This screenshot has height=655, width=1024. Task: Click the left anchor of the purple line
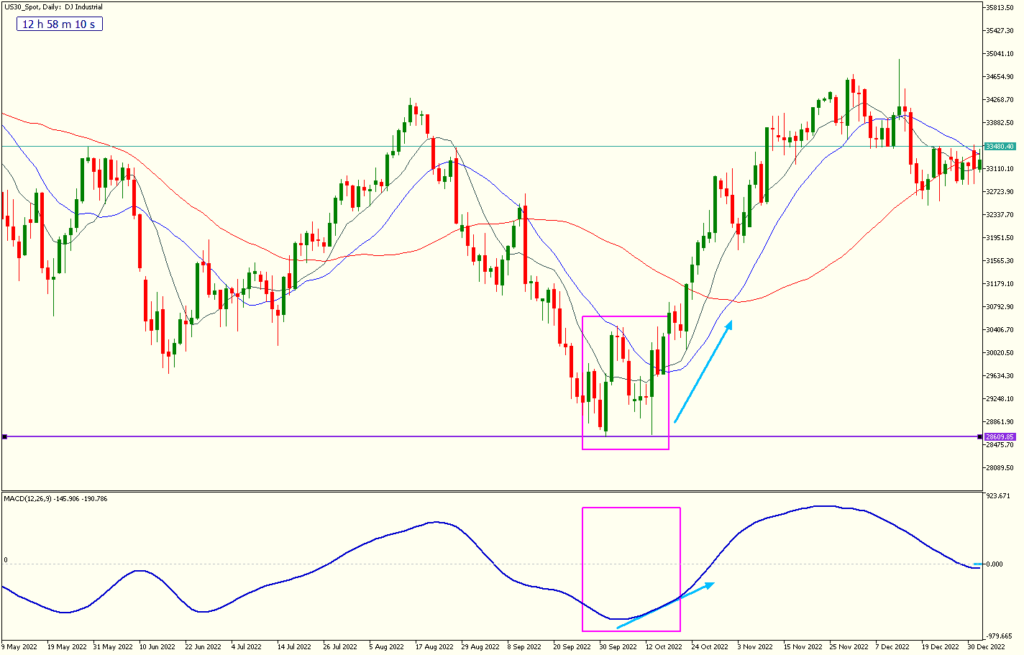5,437
